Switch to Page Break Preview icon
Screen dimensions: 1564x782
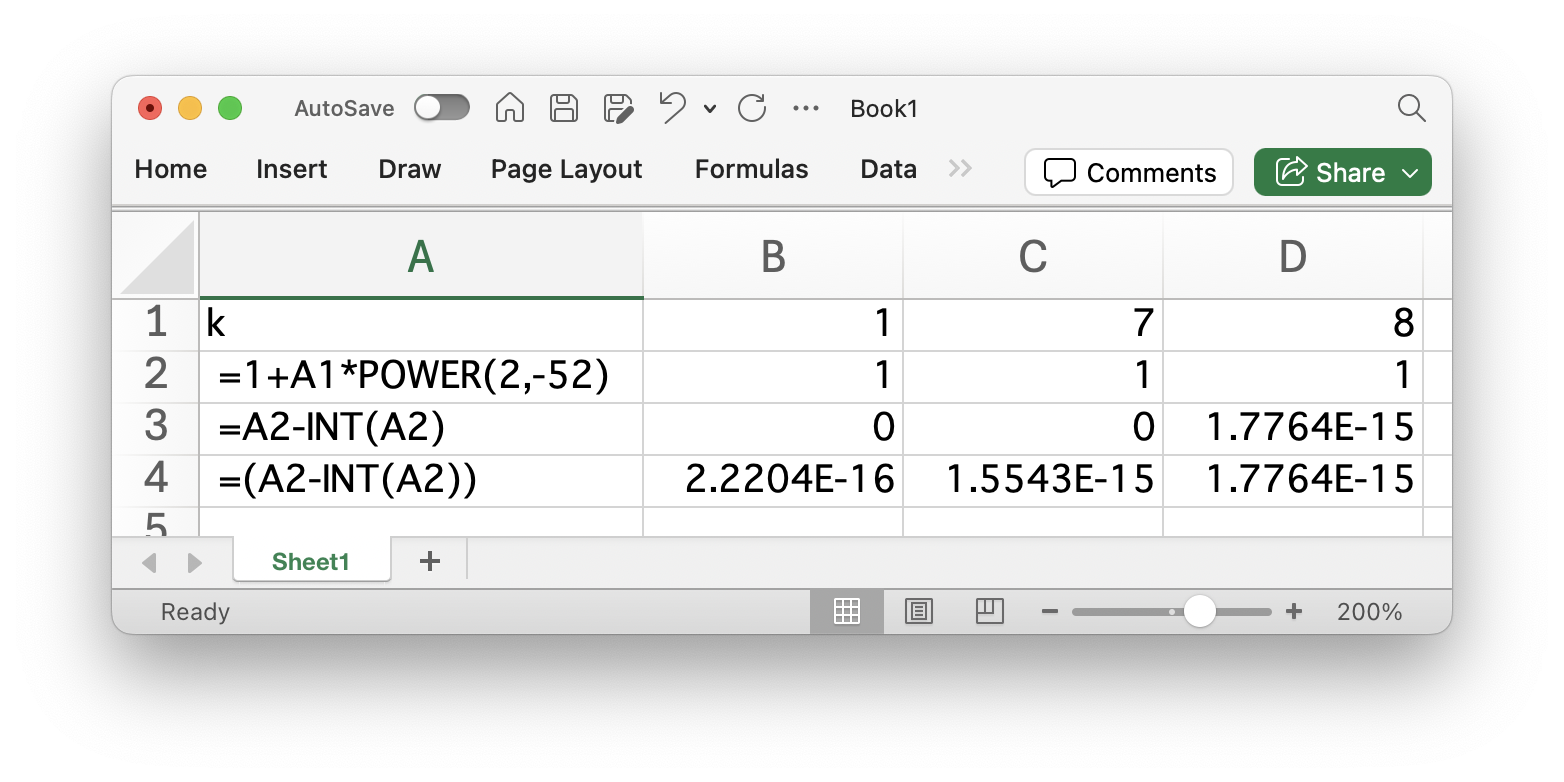tap(989, 611)
